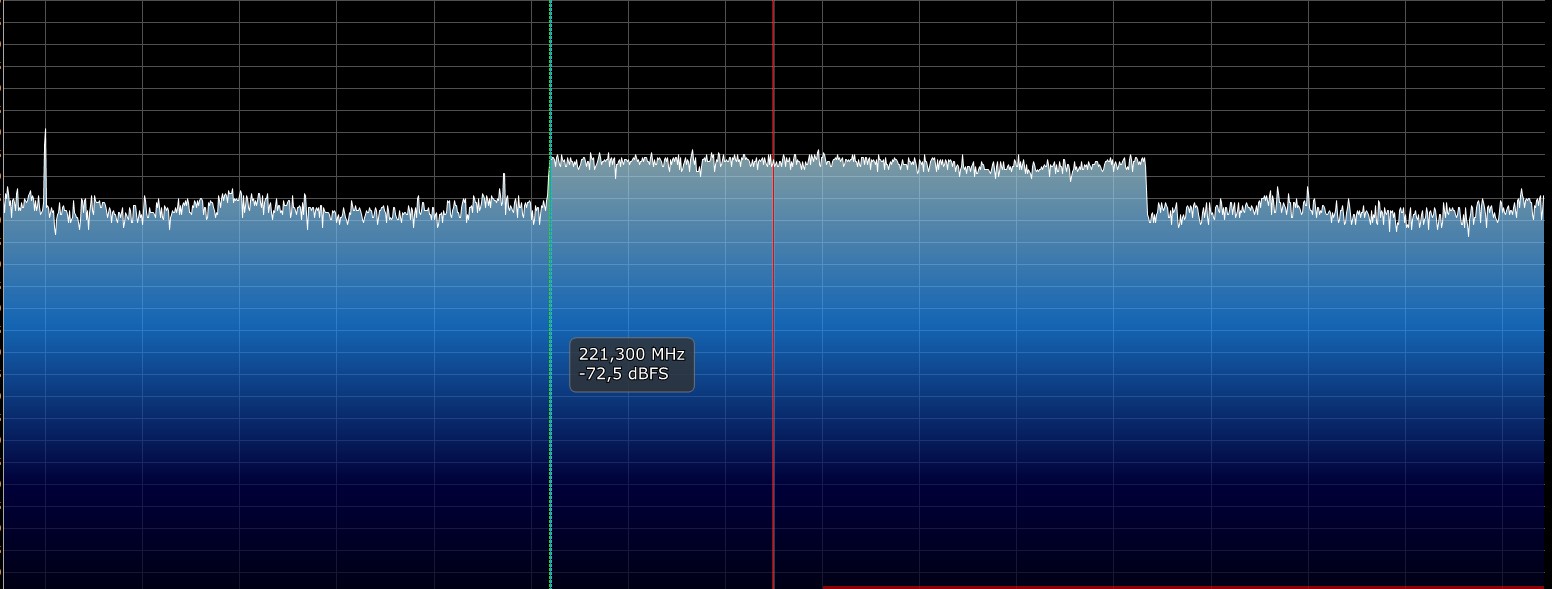Click the -72,5 dBFS level readout
1552x589 pixels.
[624, 375]
